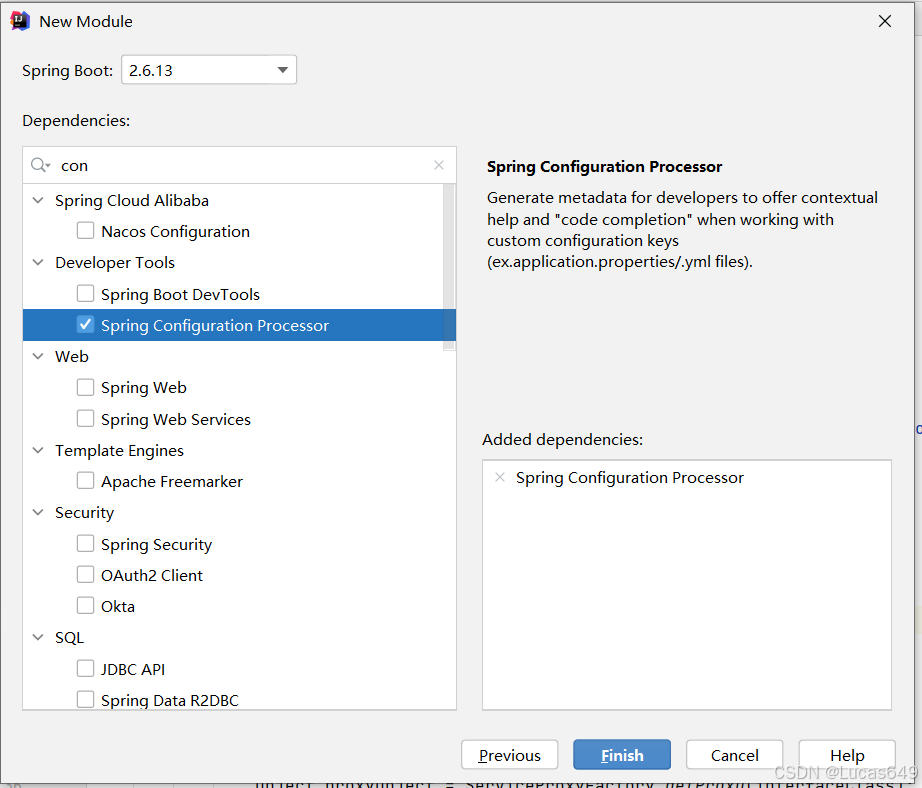This screenshot has width=922, height=788.
Task: Collapse the Developer Tools group
Action: 38,262
